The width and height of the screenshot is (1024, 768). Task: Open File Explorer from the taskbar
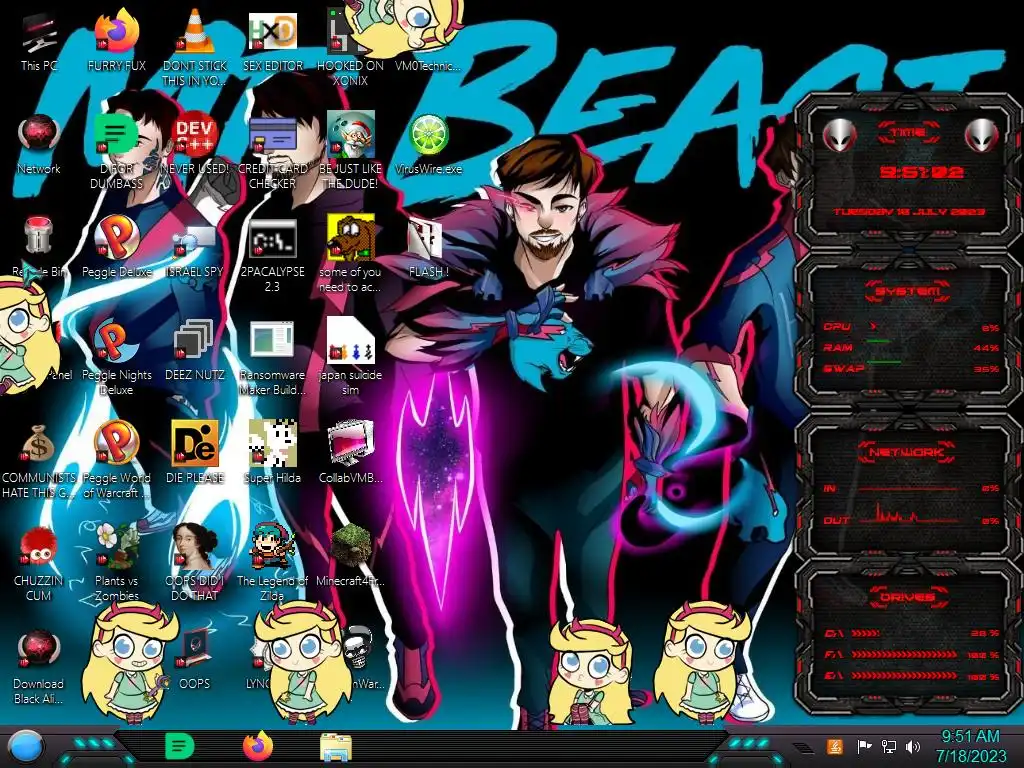[336, 747]
